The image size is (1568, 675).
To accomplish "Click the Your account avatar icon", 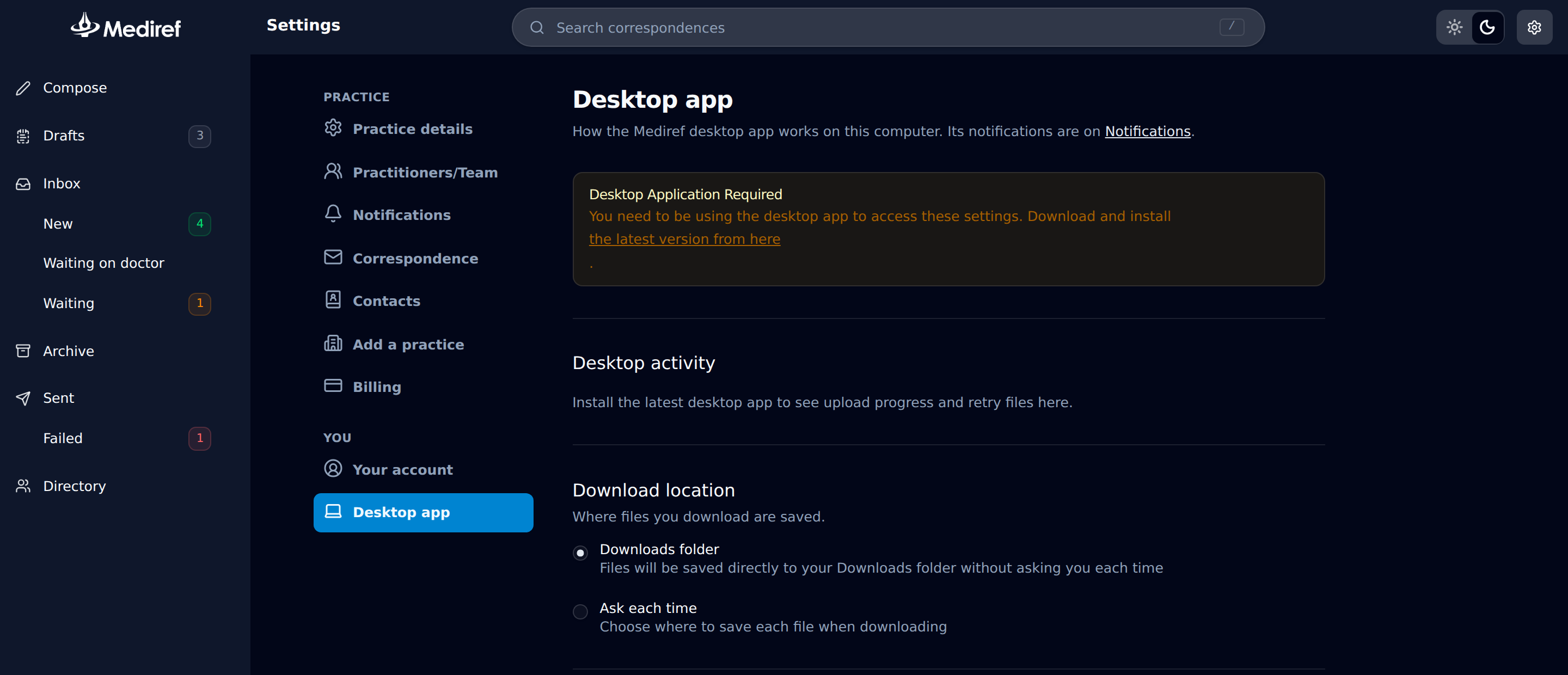I will coord(333,468).
